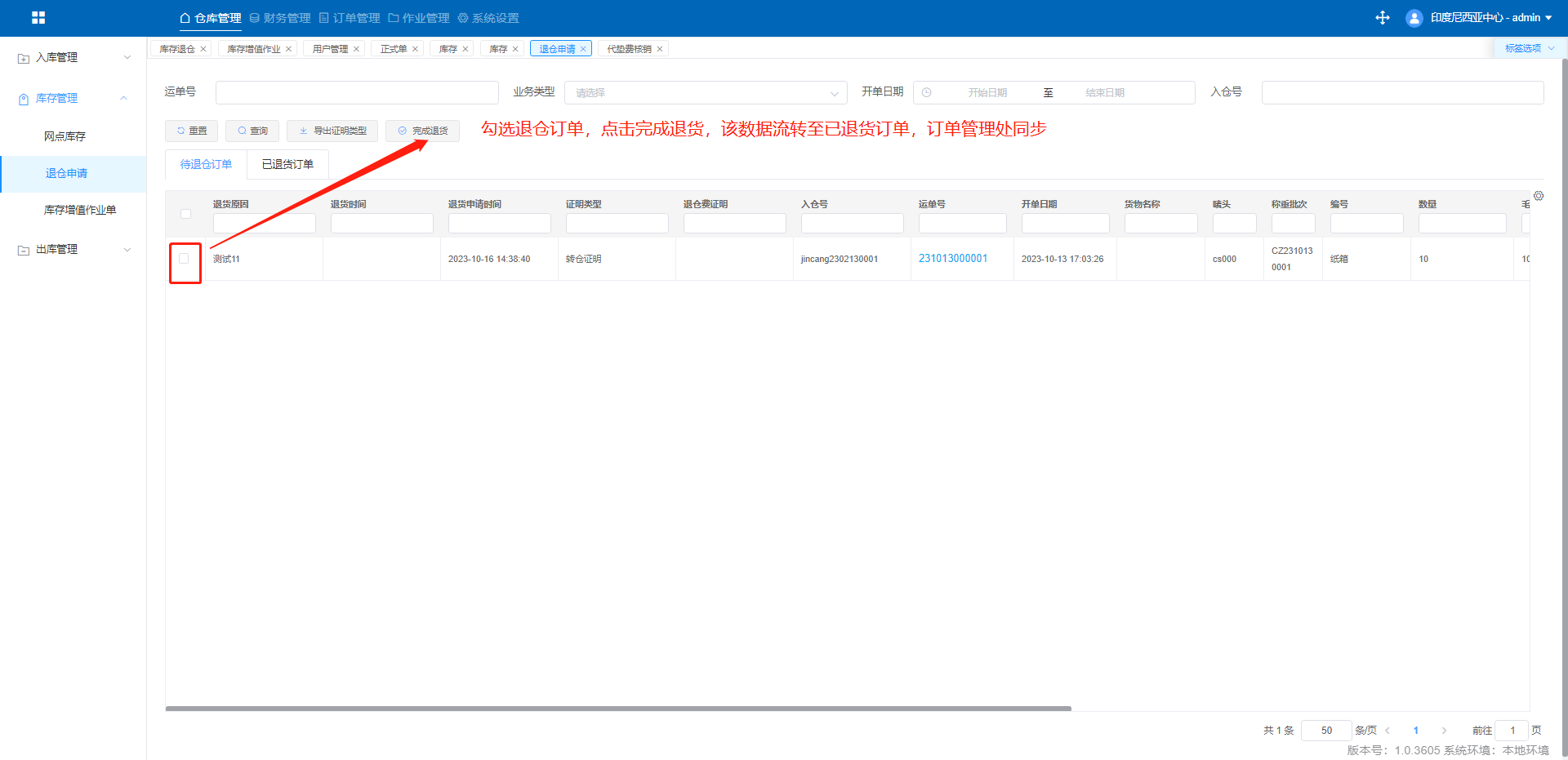Click the fullscreen move arrows icon
This screenshot has height=760, width=1568.
[x=1383, y=18]
